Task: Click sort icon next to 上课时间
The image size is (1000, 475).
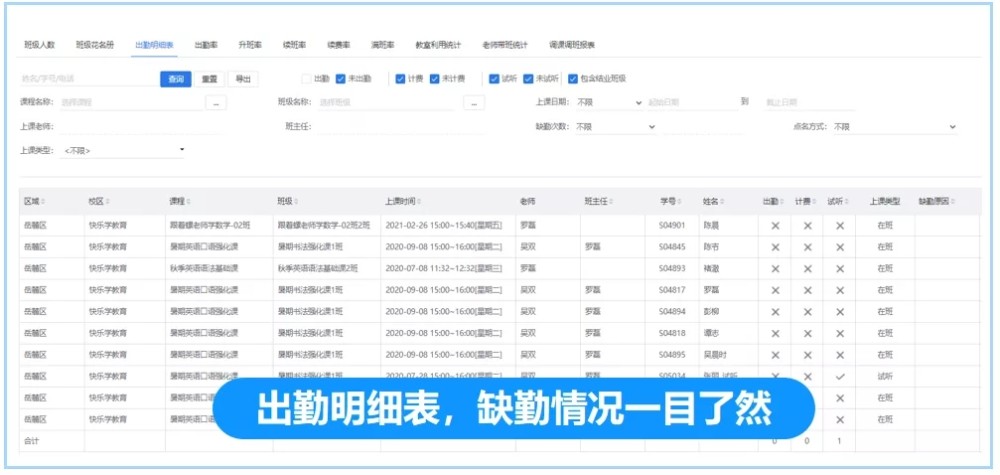Action: (419, 201)
